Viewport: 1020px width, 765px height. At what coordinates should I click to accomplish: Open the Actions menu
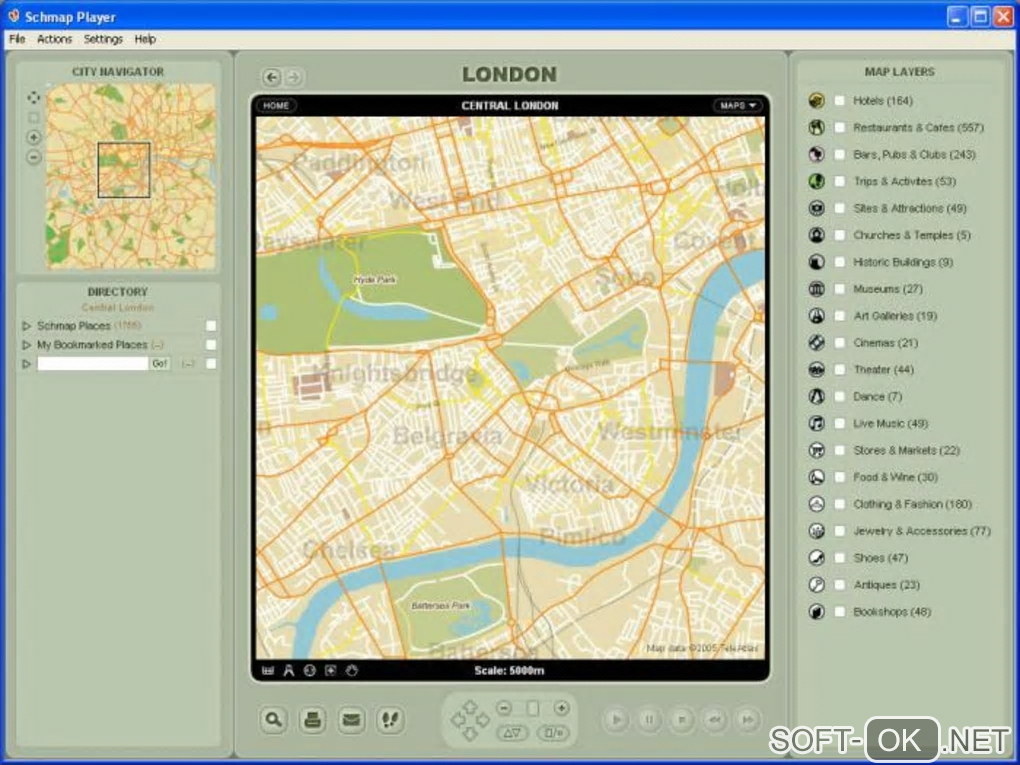tap(55, 39)
